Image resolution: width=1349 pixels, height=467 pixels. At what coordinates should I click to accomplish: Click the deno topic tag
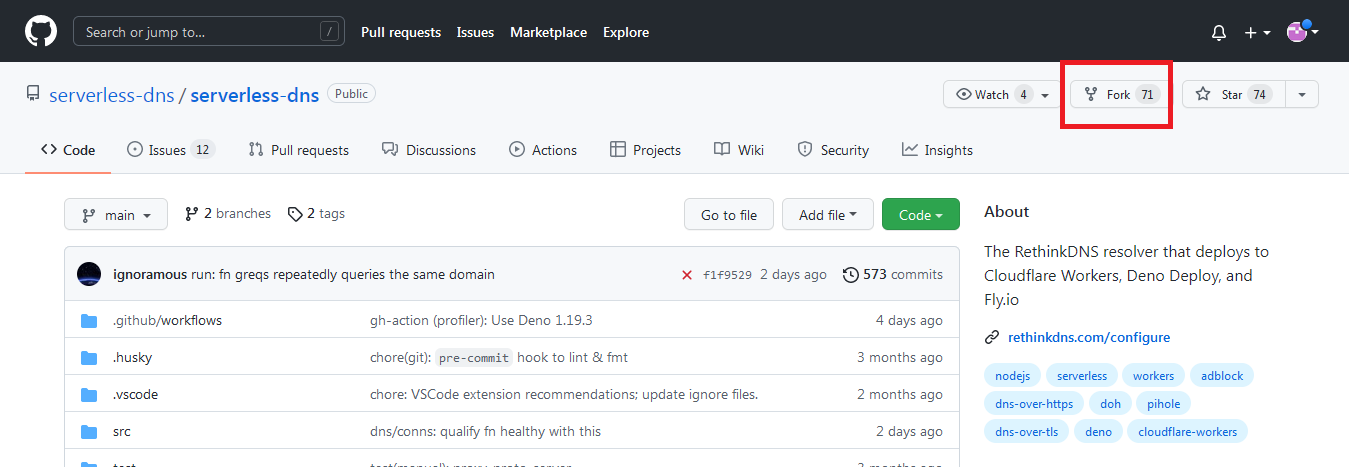point(1098,432)
